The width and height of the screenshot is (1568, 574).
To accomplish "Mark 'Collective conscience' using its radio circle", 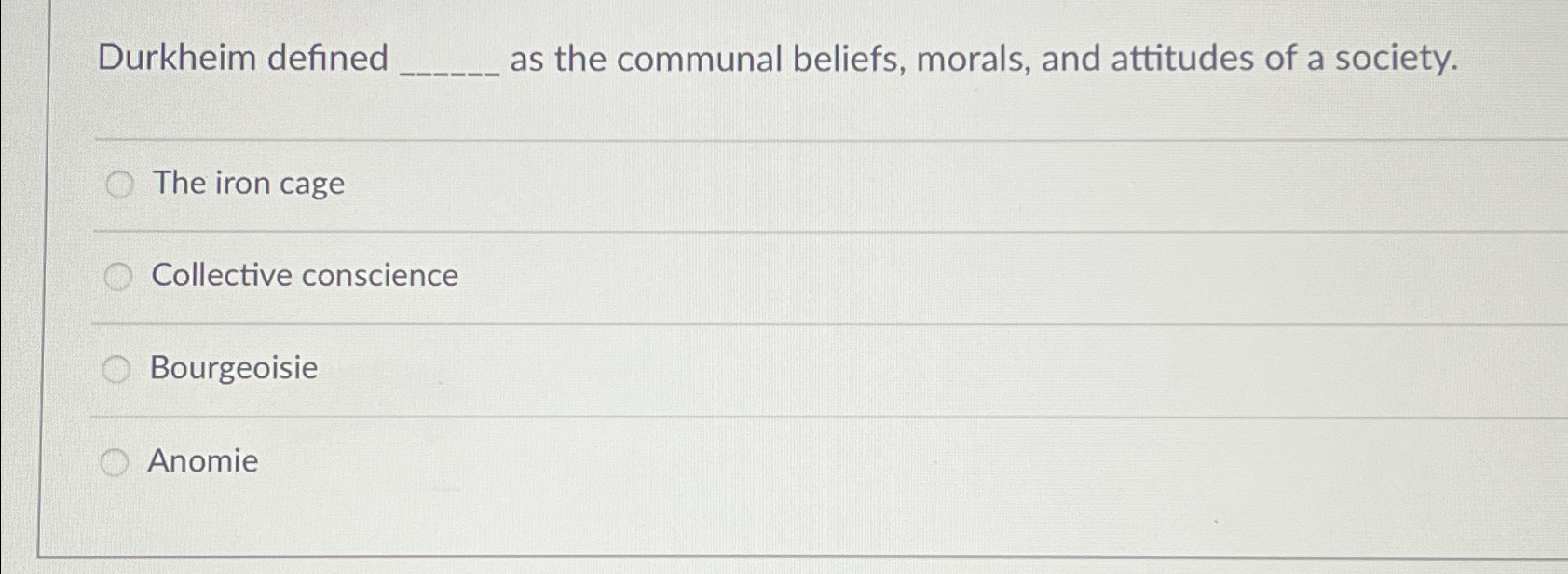I will [x=118, y=276].
